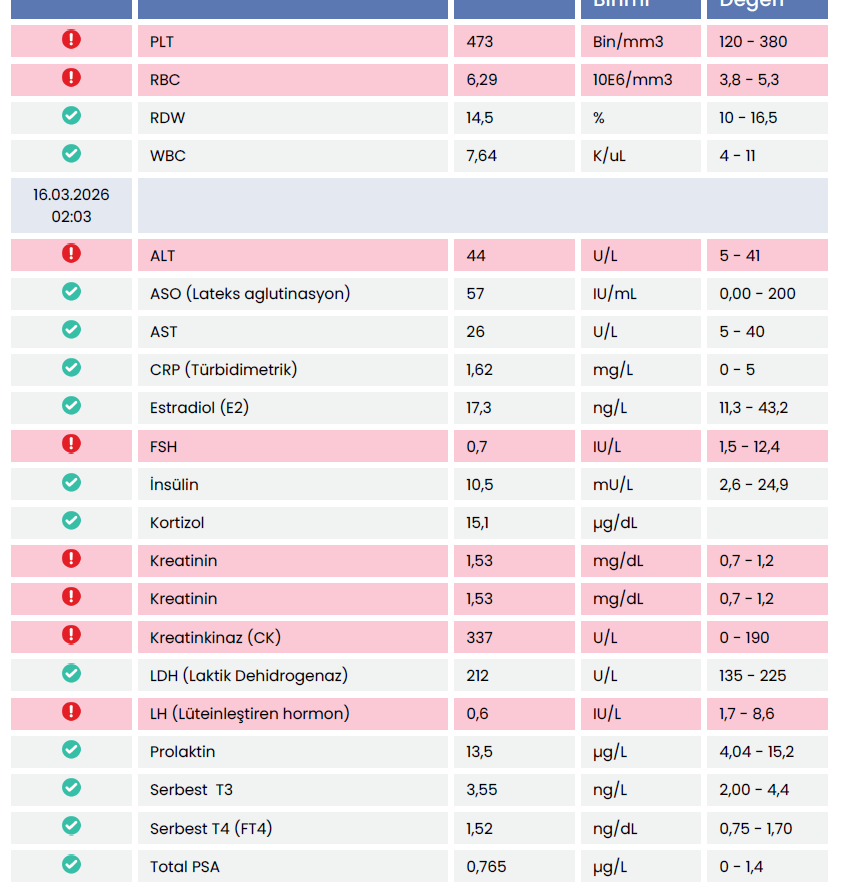Click the Serbest T3 result value 3,55
Image resolution: width=860 pixels, height=892 pixels.
point(483,790)
